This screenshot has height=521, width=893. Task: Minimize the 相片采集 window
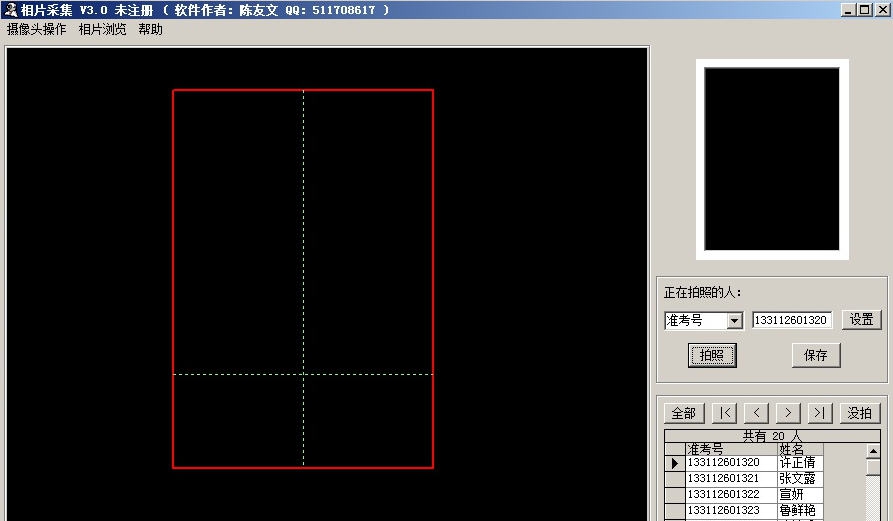click(x=848, y=10)
